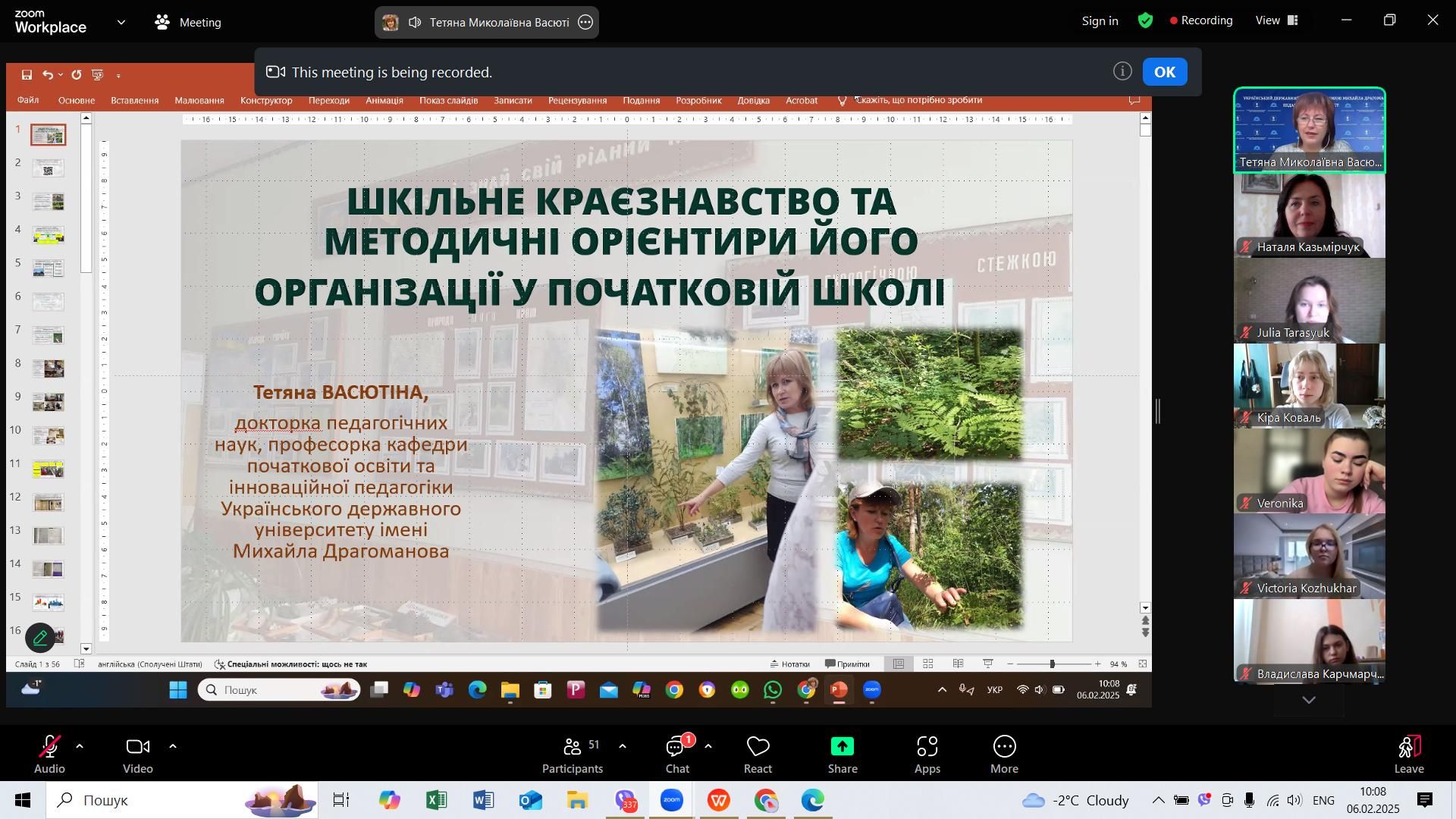Switch to normal view icon
The height and width of the screenshot is (819, 1456).
point(899,664)
